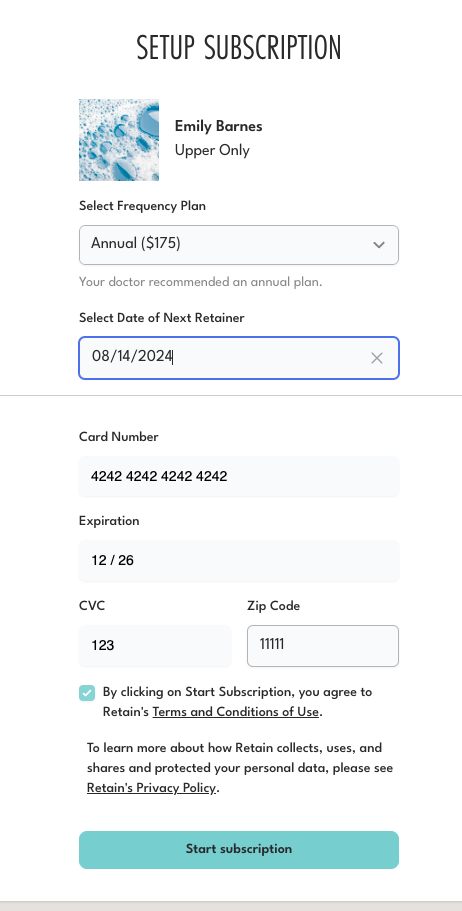Screen dimensions: 462x911
Task: Click the Upper Only retainer type text
Action: click(x=212, y=150)
